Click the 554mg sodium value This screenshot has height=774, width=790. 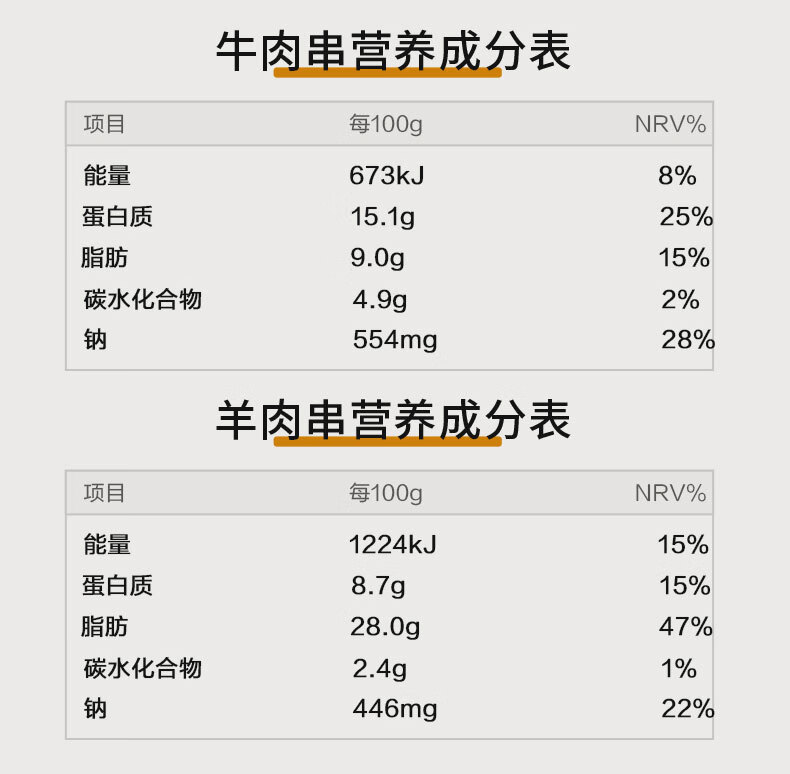pyautogui.click(x=394, y=340)
